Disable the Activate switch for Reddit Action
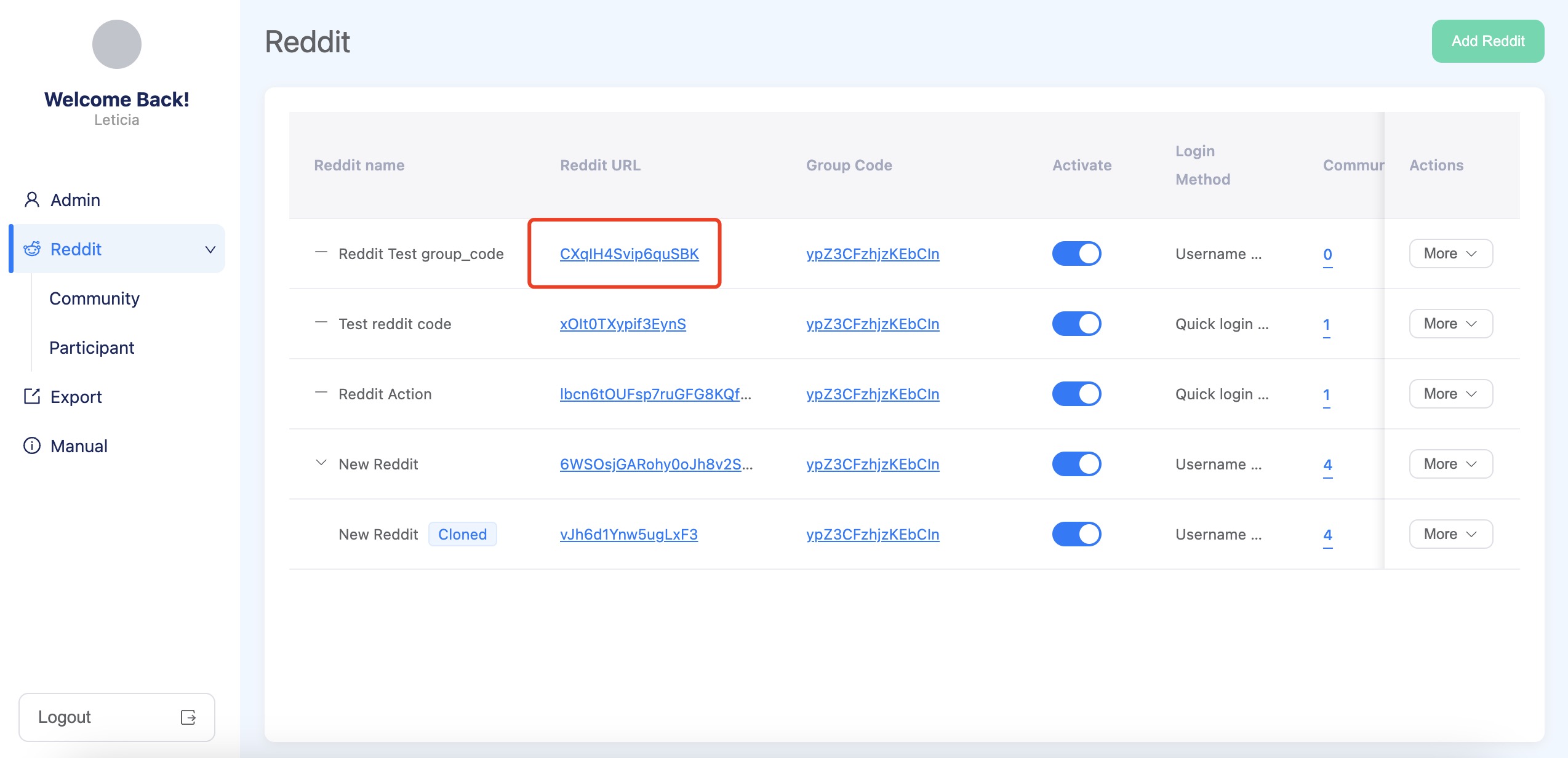 (1076, 394)
